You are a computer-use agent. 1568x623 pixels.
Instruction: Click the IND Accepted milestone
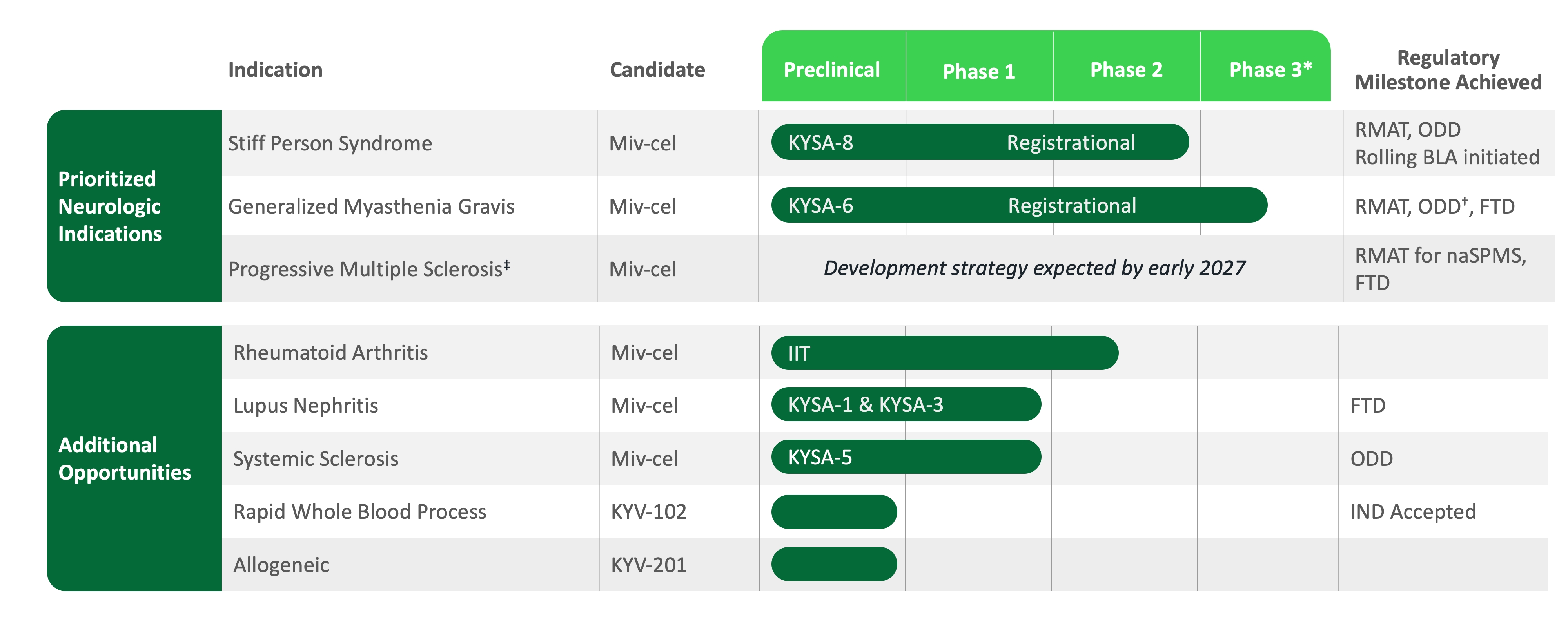(1413, 512)
